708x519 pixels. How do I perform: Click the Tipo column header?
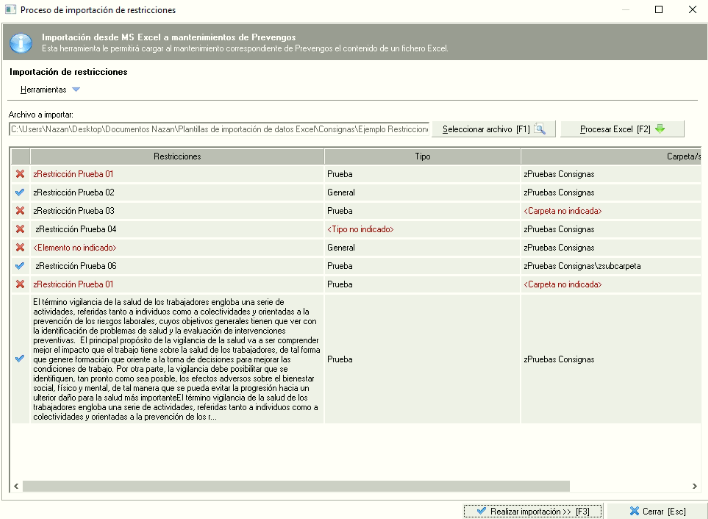coord(422,157)
